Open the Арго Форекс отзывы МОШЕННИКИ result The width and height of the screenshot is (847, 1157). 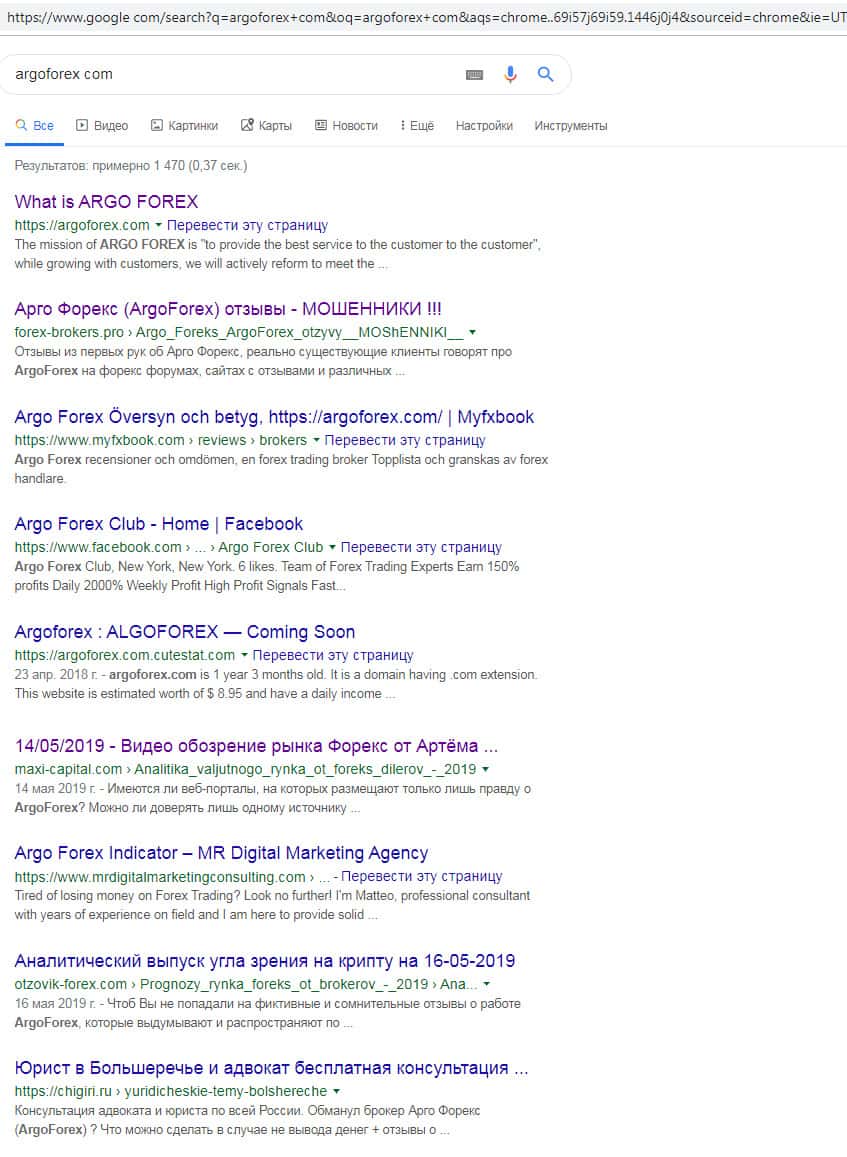point(228,308)
